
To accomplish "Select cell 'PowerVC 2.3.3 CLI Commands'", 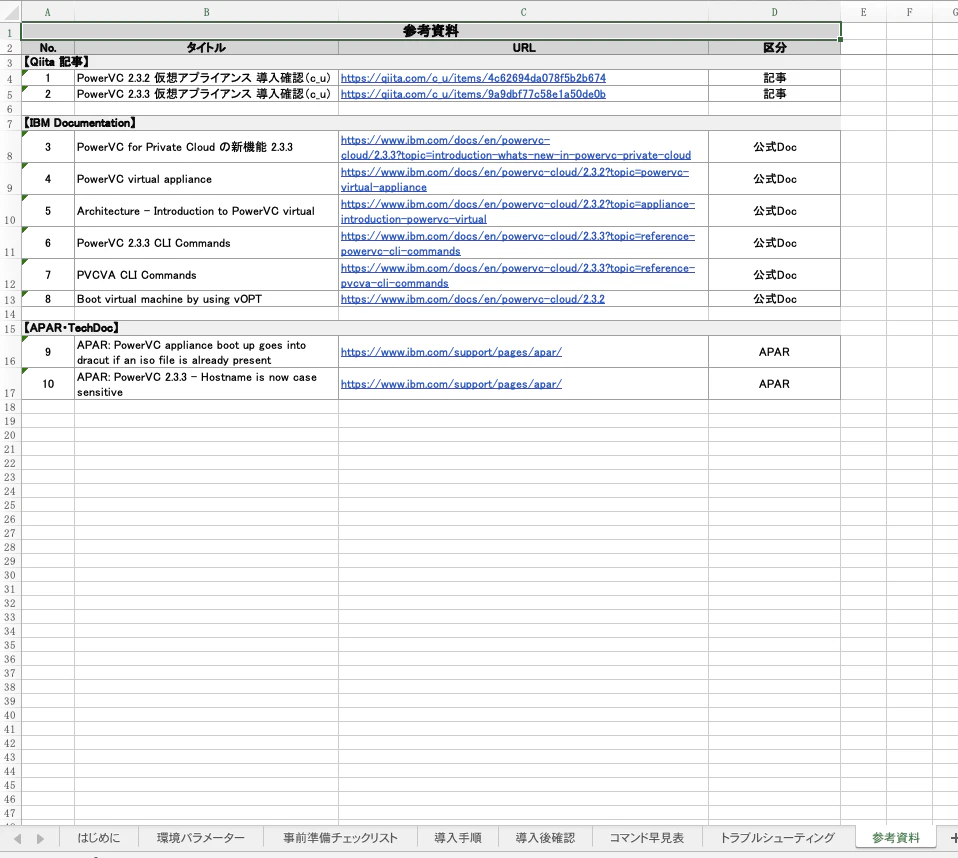I will tap(207, 243).
